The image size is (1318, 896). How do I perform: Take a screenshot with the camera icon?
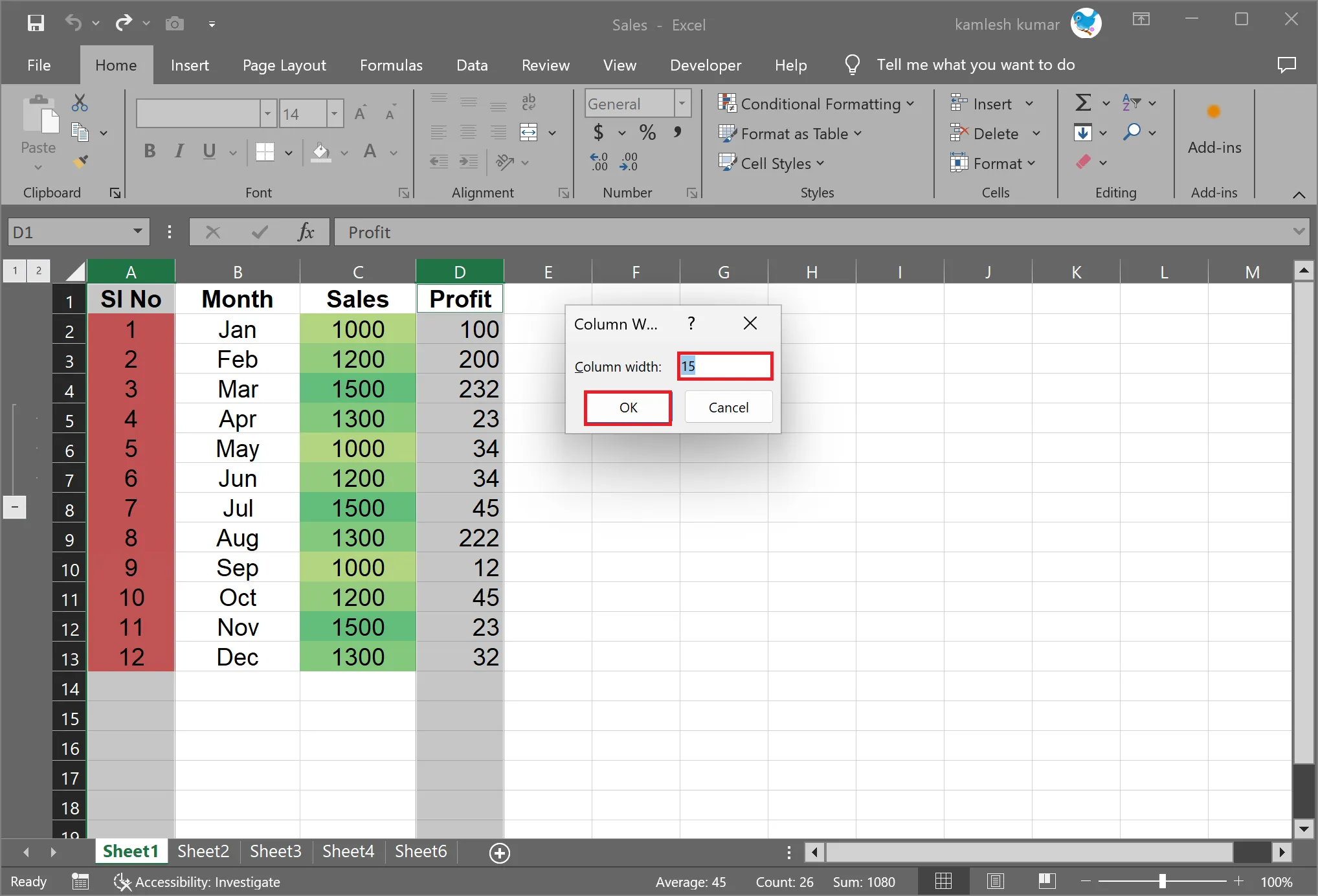(174, 23)
